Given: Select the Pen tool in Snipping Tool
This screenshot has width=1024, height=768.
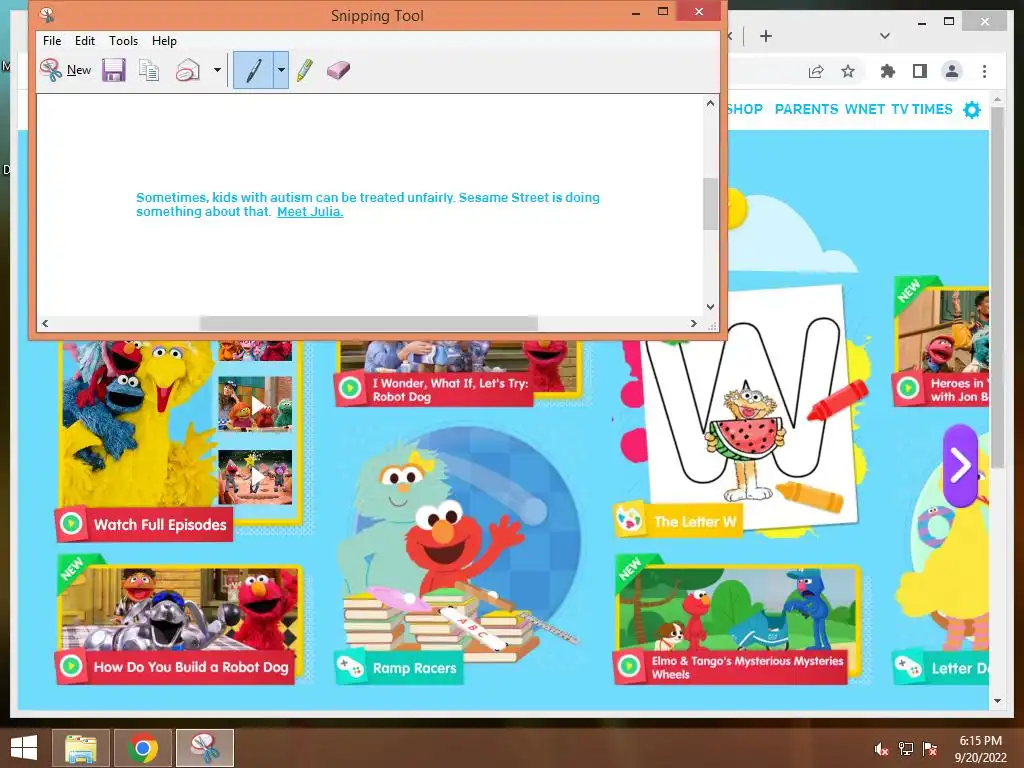Looking at the screenshot, I should (253, 70).
